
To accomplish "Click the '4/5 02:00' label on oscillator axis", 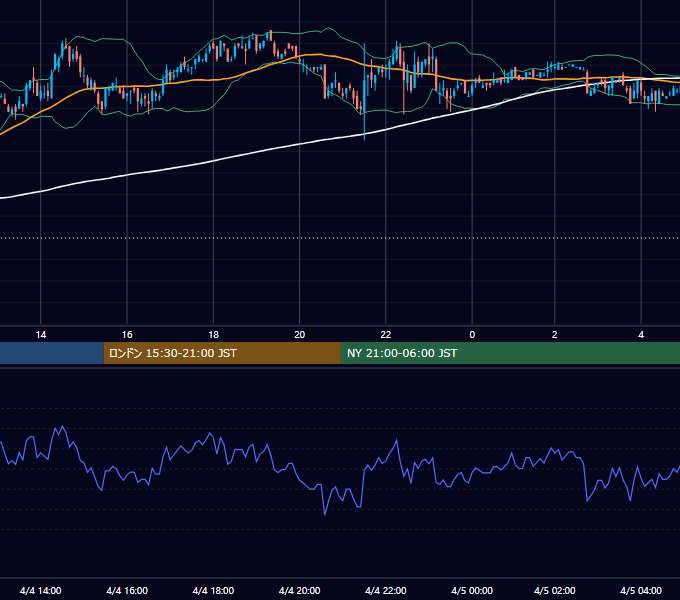I will pyautogui.click(x=555, y=590).
